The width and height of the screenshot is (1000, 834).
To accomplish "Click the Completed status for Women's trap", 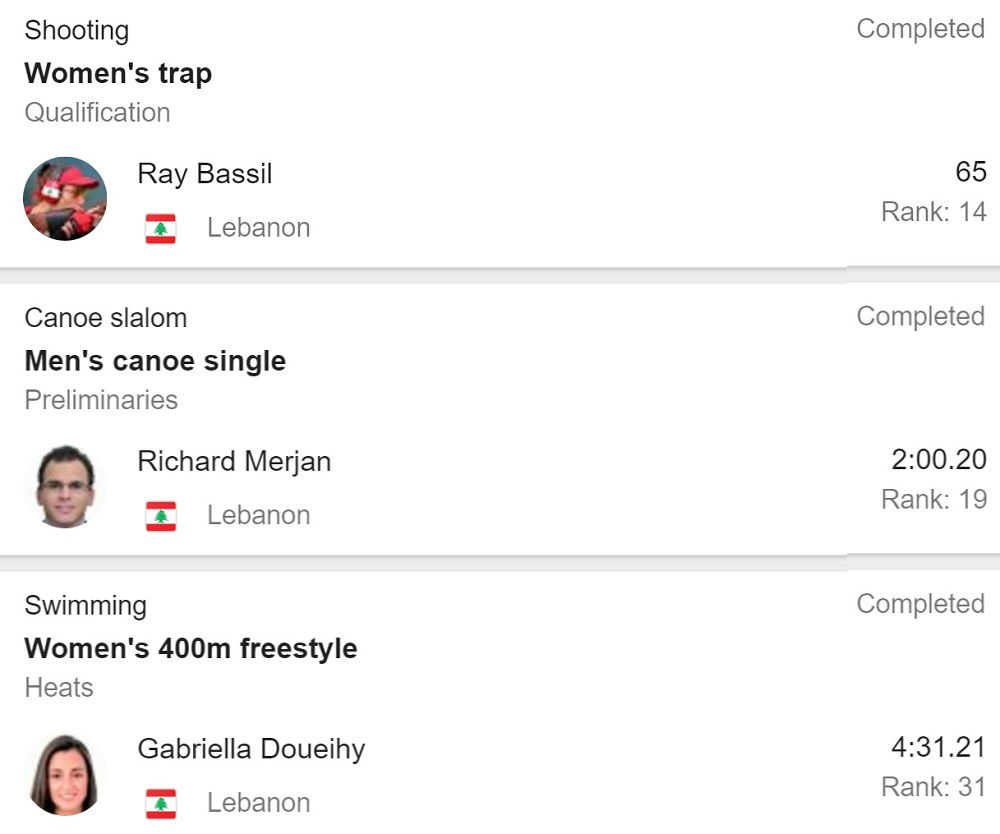I will (920, 29).
